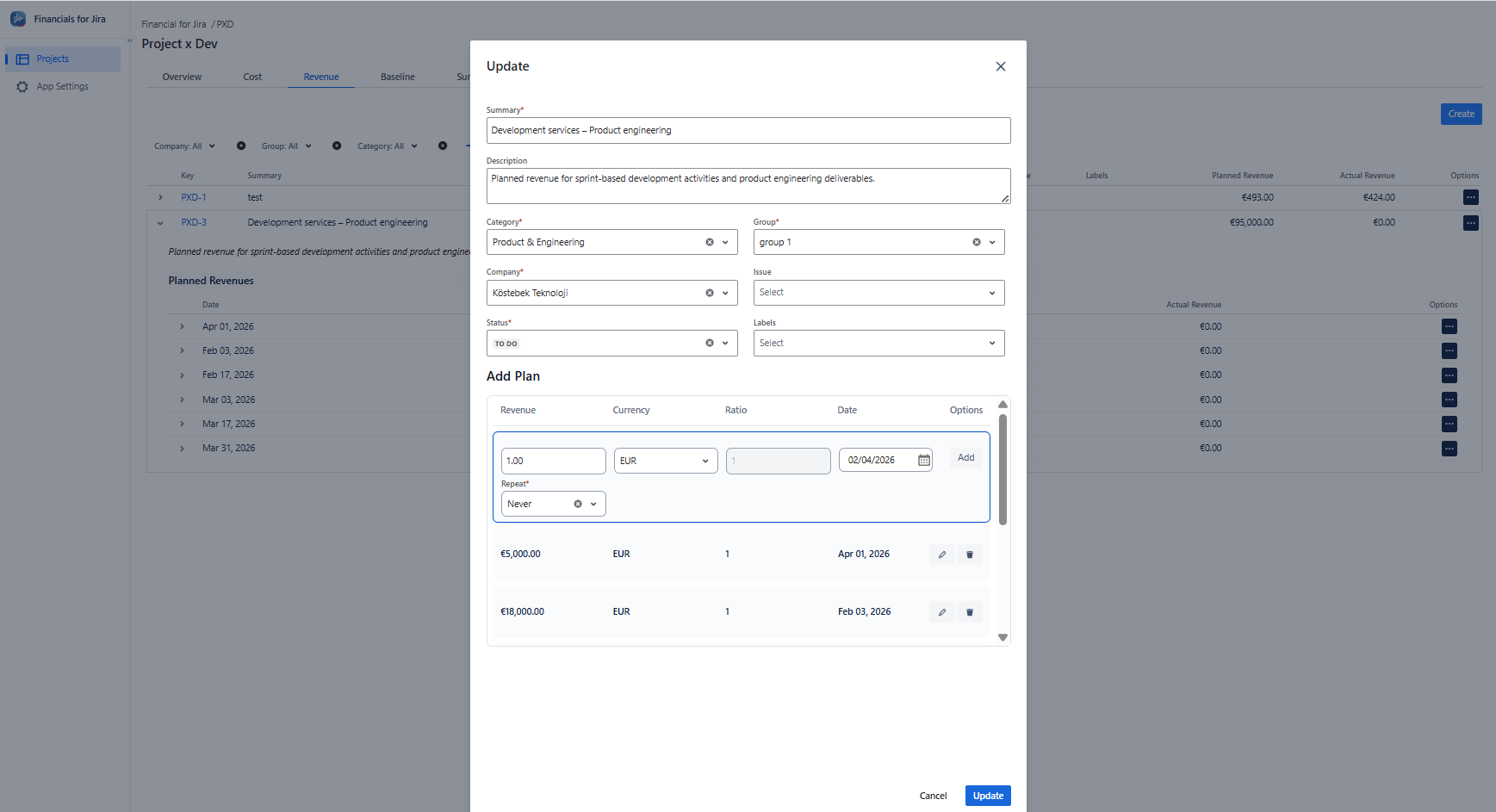This screenshot has width=1496, height=812.
Task: Open options for Mar 31, 2026 row
Action: tap(1449, 449)
